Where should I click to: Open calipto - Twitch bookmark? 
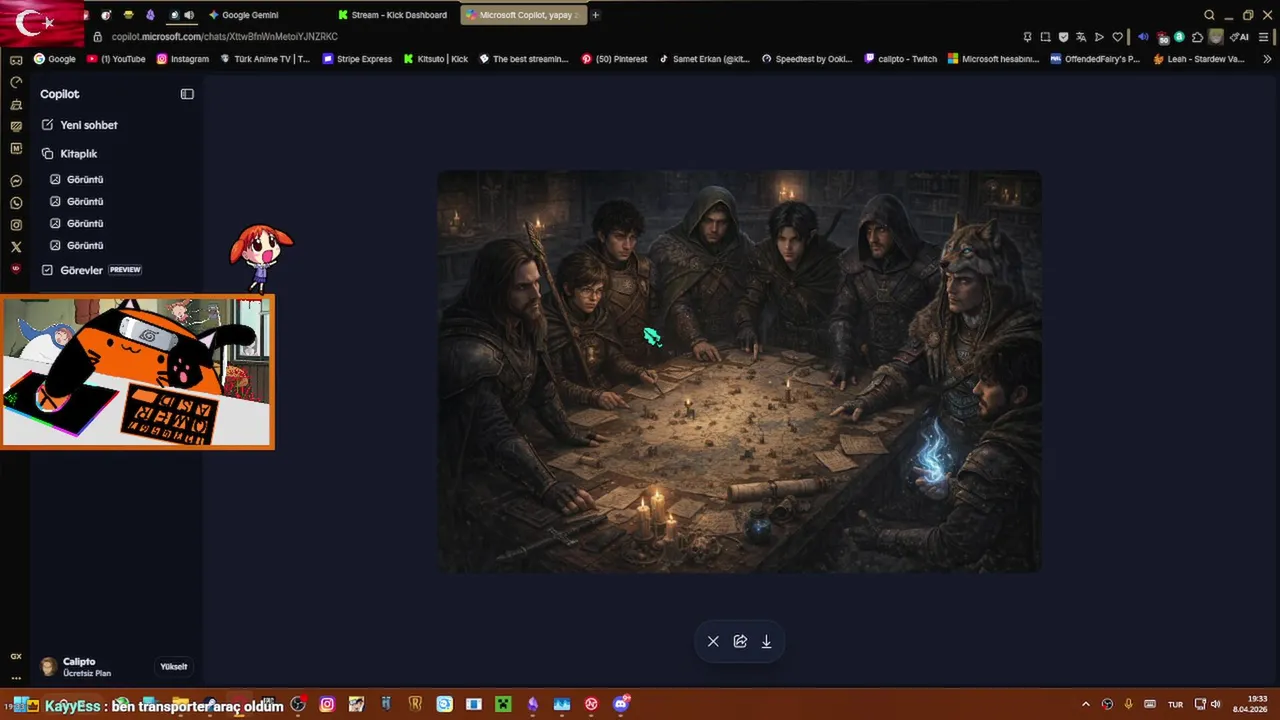pyautogui.click(x=901, y=59)
